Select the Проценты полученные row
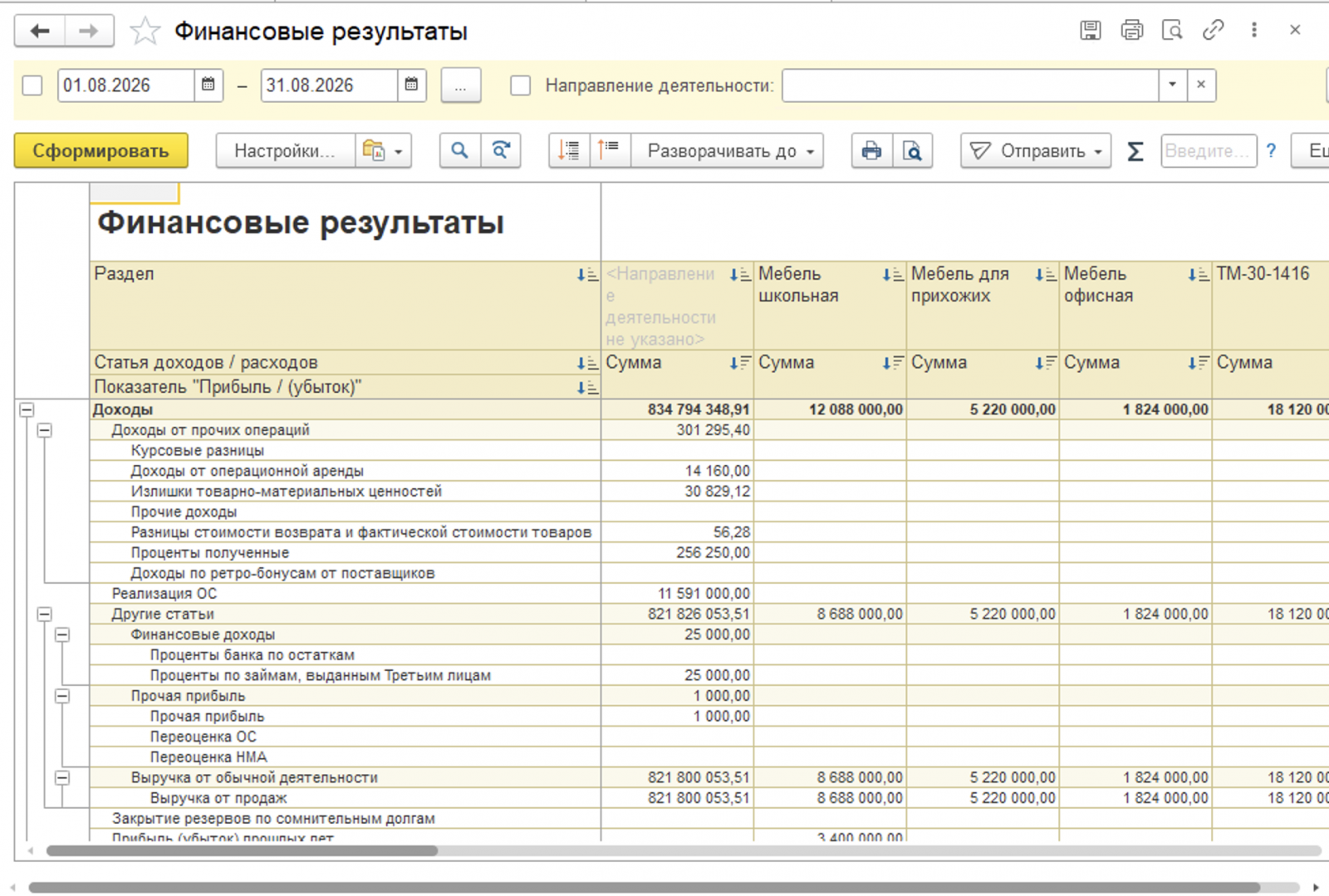 pyautogui.click(x=345, y=552)
